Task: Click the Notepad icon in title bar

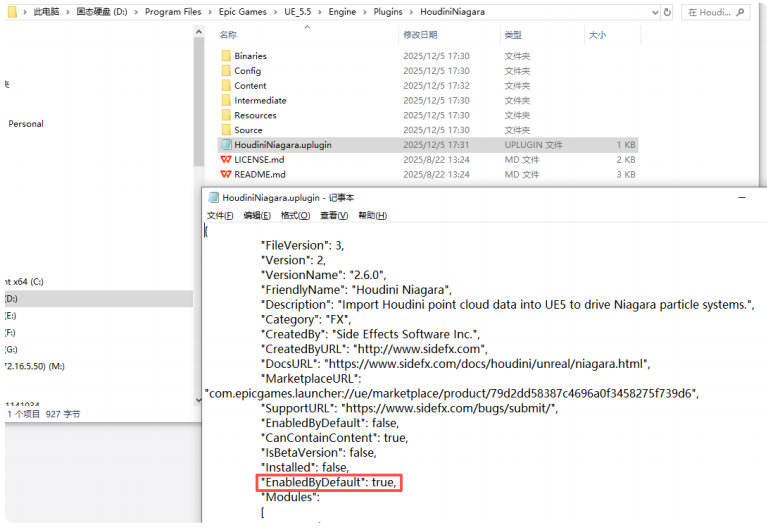Action: tap(213, 198)
